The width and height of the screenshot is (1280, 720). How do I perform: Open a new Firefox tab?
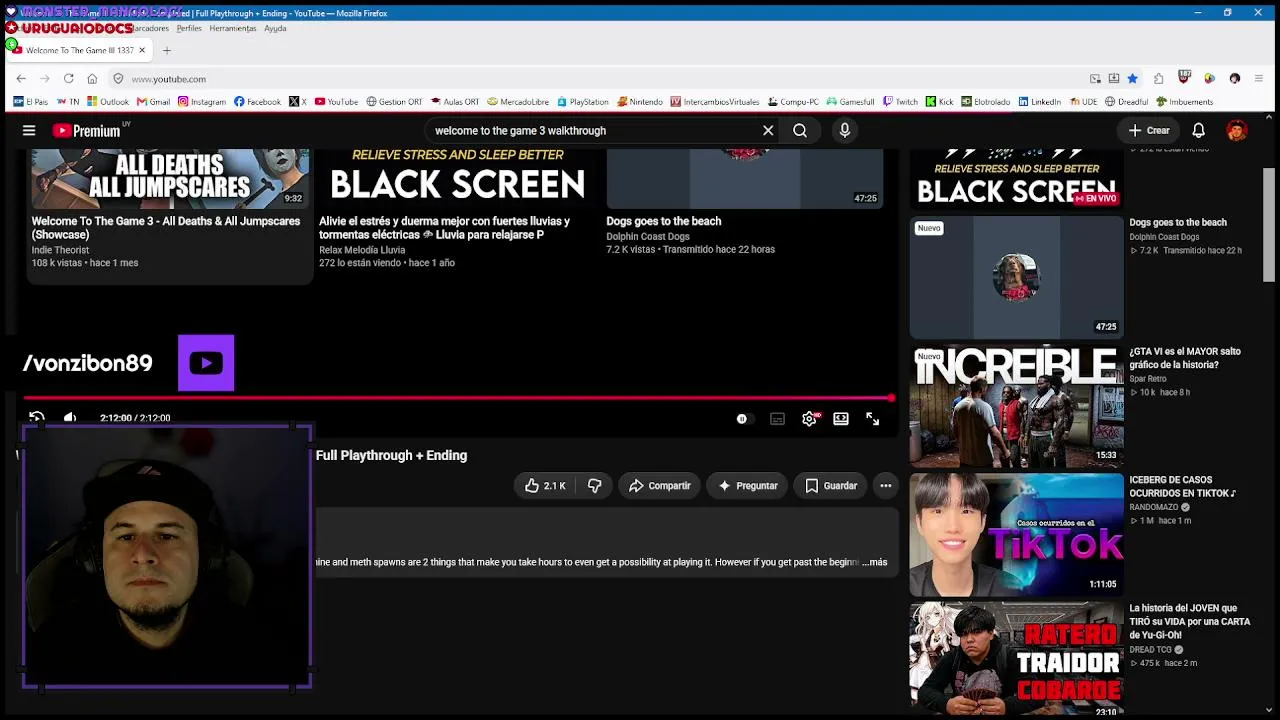tap(167, 50)
